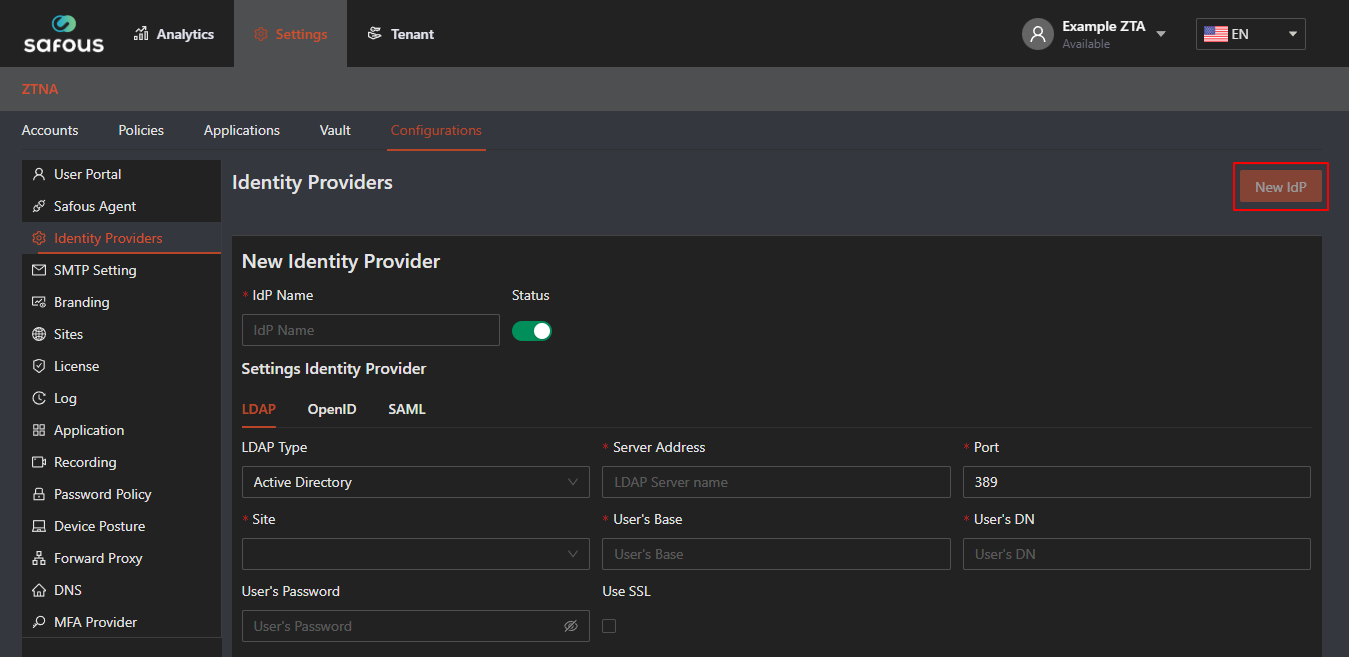This screenshot has width=1349, height=657.
Task: Click the Safous Agent rocket icon
Action: point(39,206)
